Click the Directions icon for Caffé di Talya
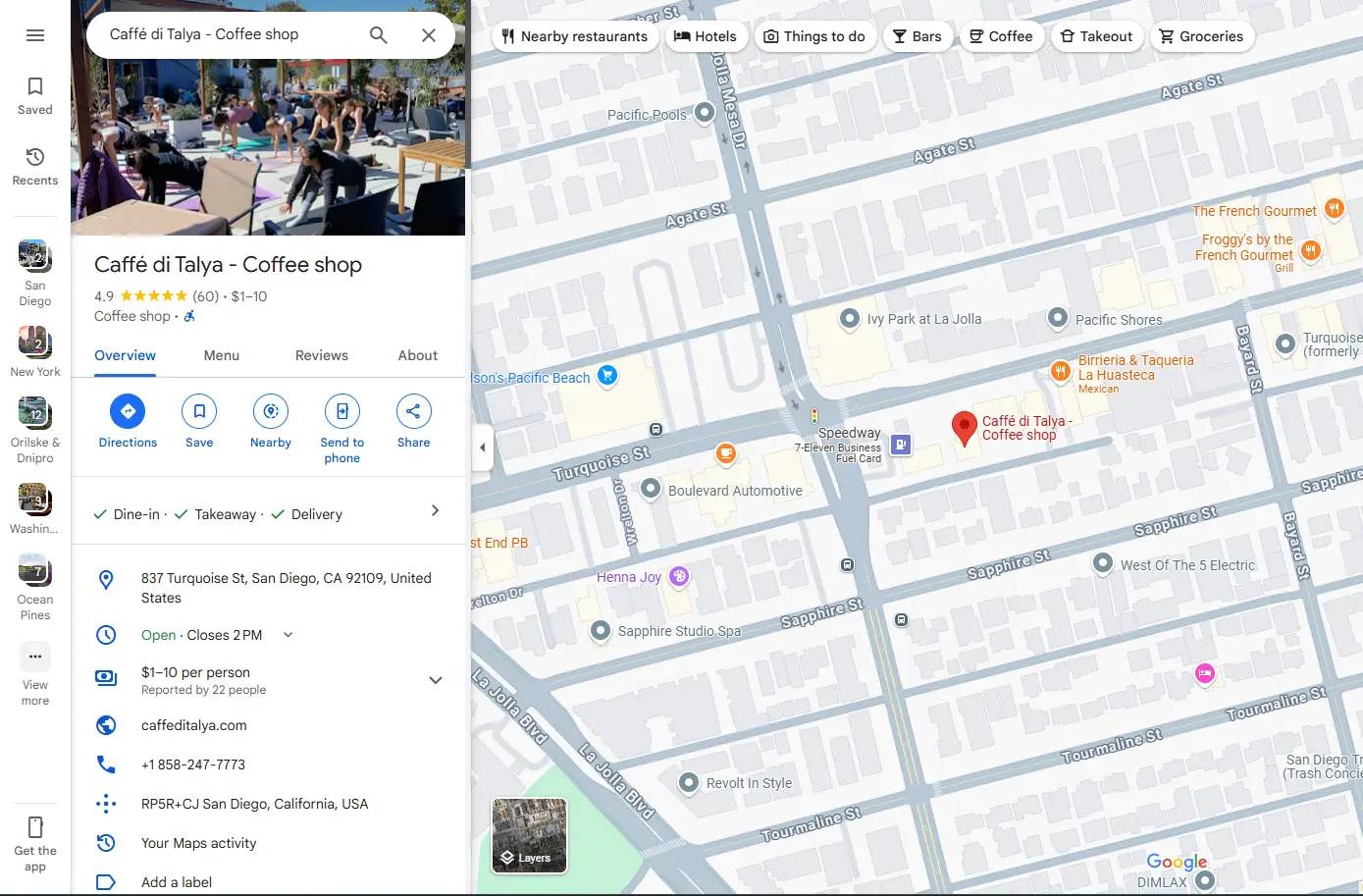This screenshot has width=1363, height=896. [127, 411]
